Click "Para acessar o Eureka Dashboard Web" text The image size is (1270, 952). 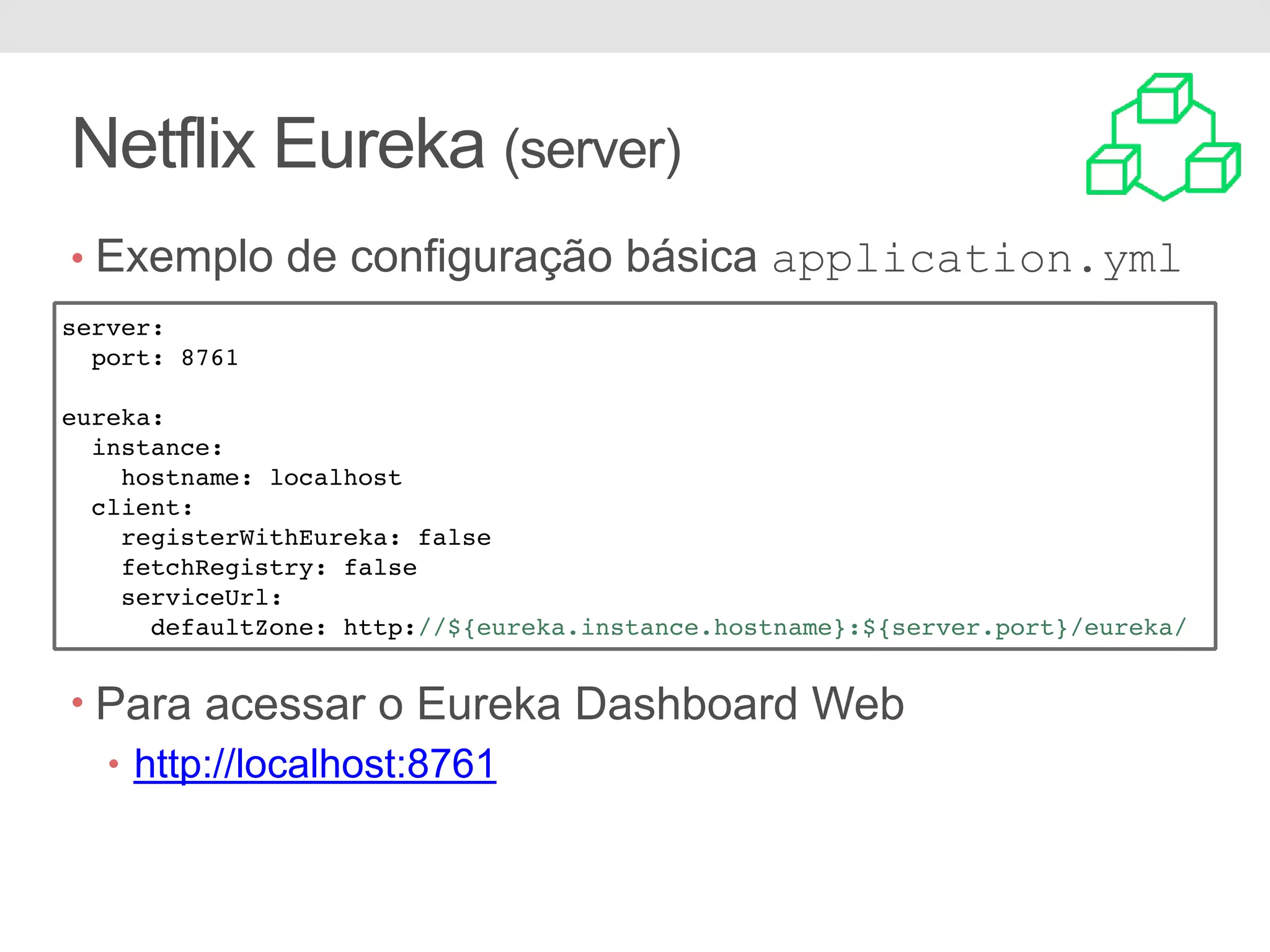pos(500,704)
